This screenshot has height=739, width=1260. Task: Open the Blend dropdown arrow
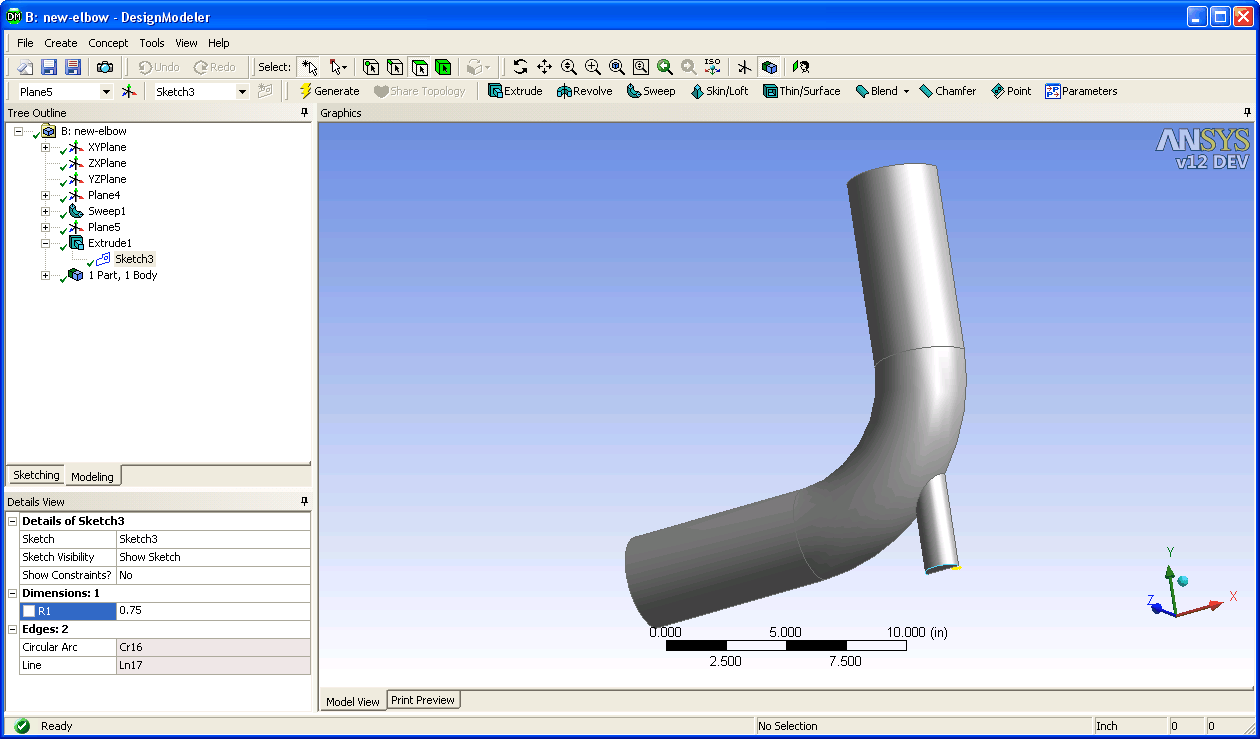click(906, 91)
